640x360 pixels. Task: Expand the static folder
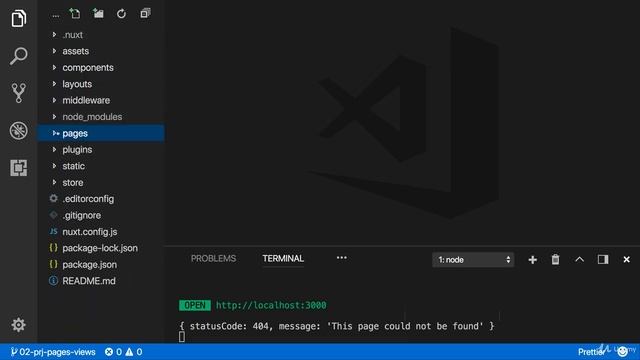coord(54,166)
